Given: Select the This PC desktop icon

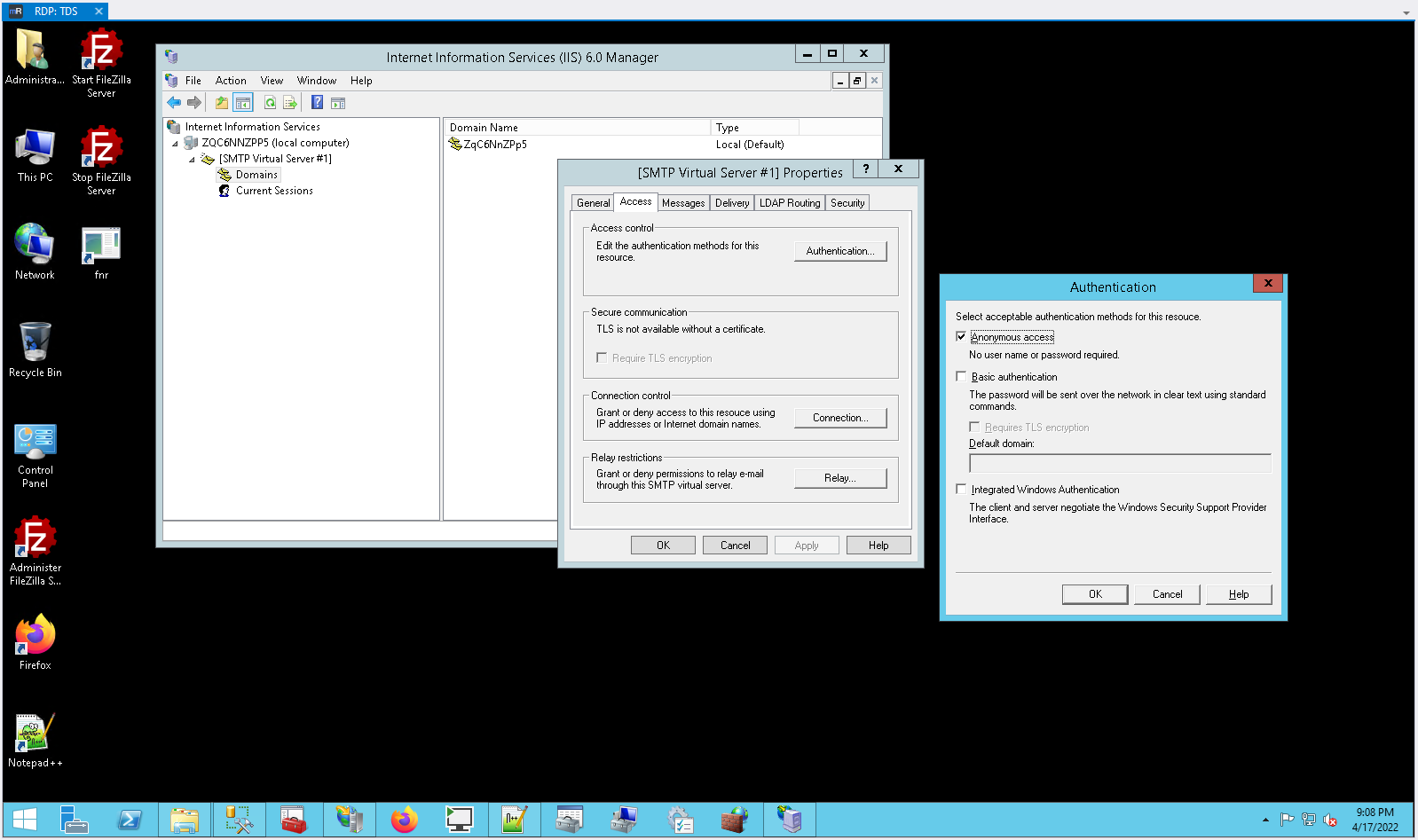Looking at the screenshot, I should pos(35,154).
